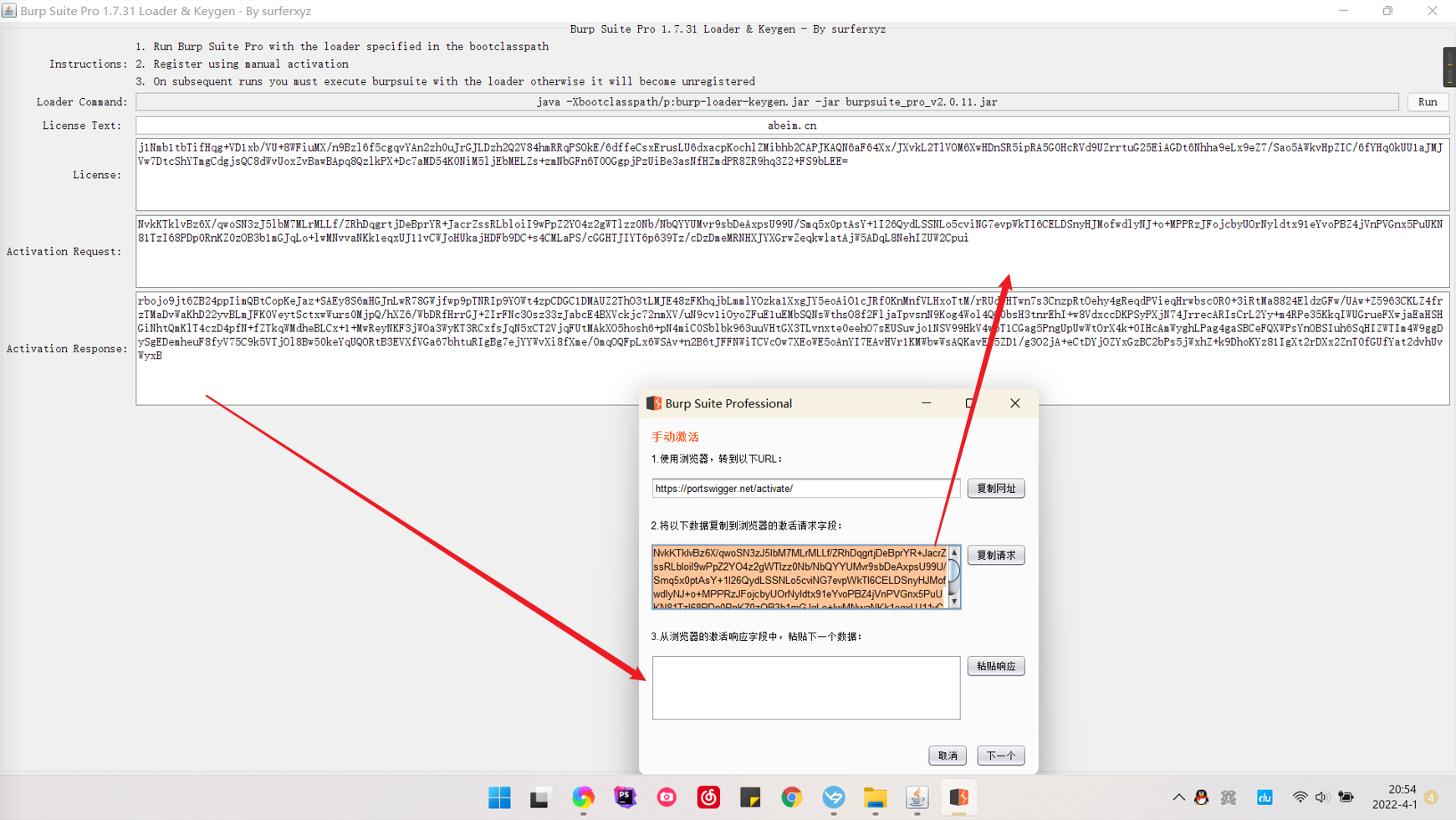Maximize the Burp Suite Professional dialog
This screenshot has height=820, width=1456.
pos(970,403)
